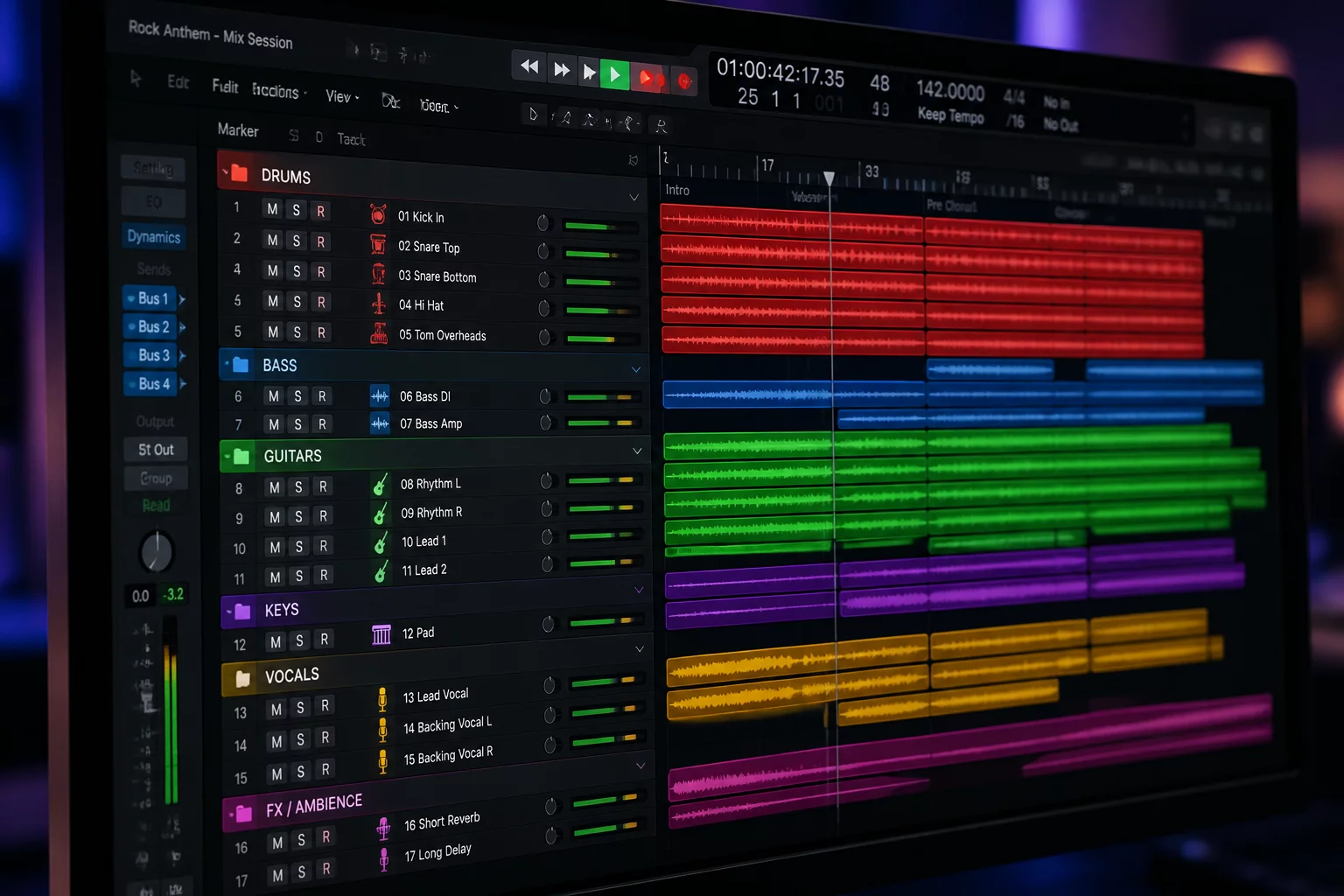Click the keyboard icon on 12 Pad
Image resolution: width=1344 pixels, height=896 pixels.
(x=381, y=634)
